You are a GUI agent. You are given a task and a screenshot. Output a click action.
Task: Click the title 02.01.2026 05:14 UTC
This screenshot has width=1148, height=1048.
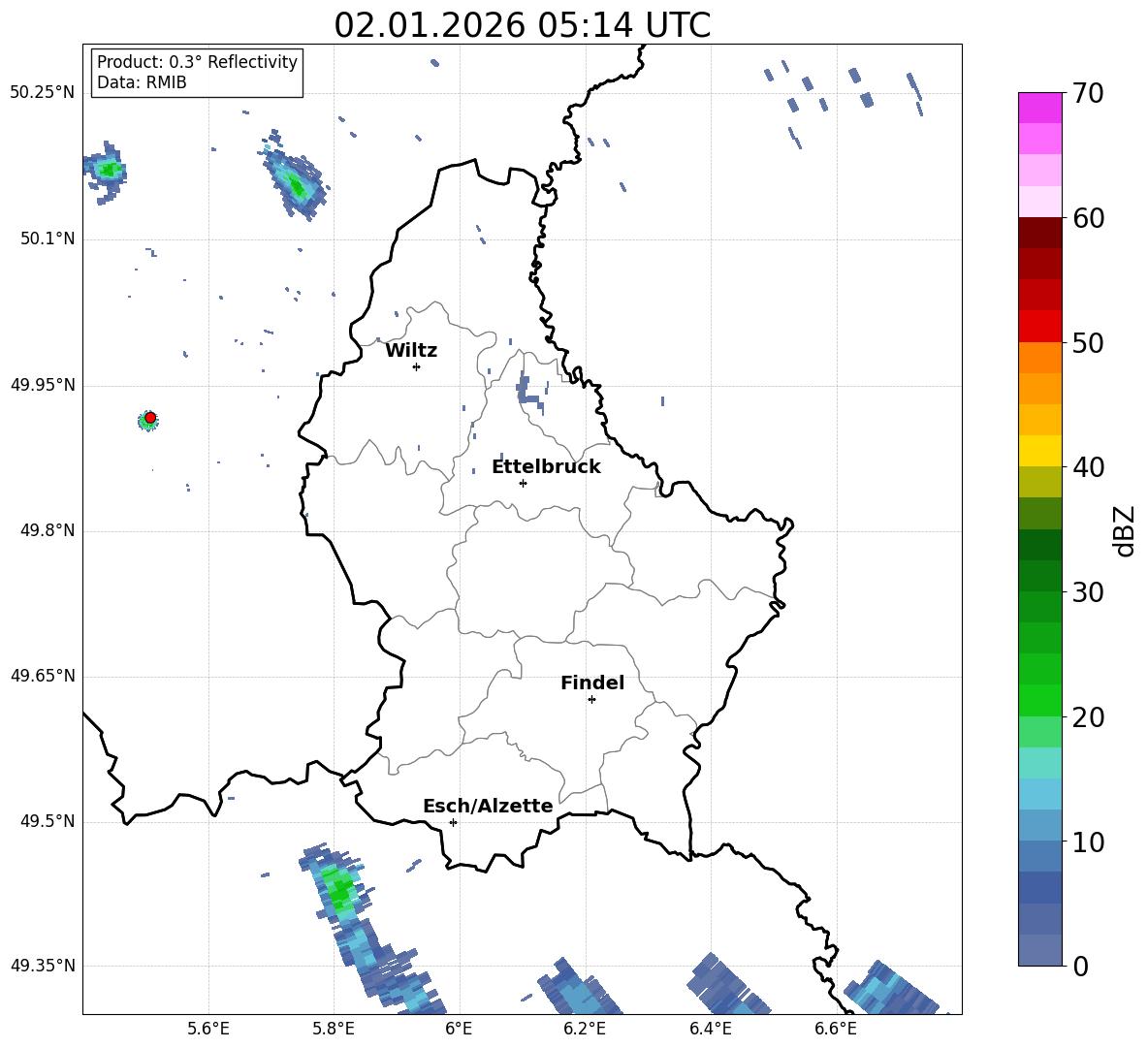pos(522,25)
